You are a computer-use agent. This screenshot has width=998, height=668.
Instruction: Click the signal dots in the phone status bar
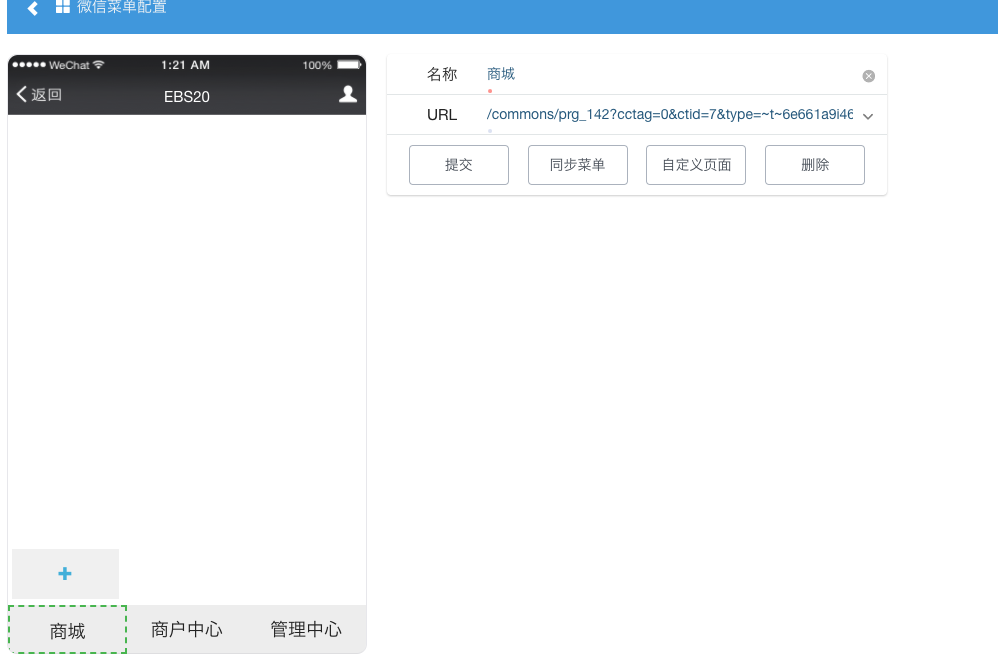point(29,65)
